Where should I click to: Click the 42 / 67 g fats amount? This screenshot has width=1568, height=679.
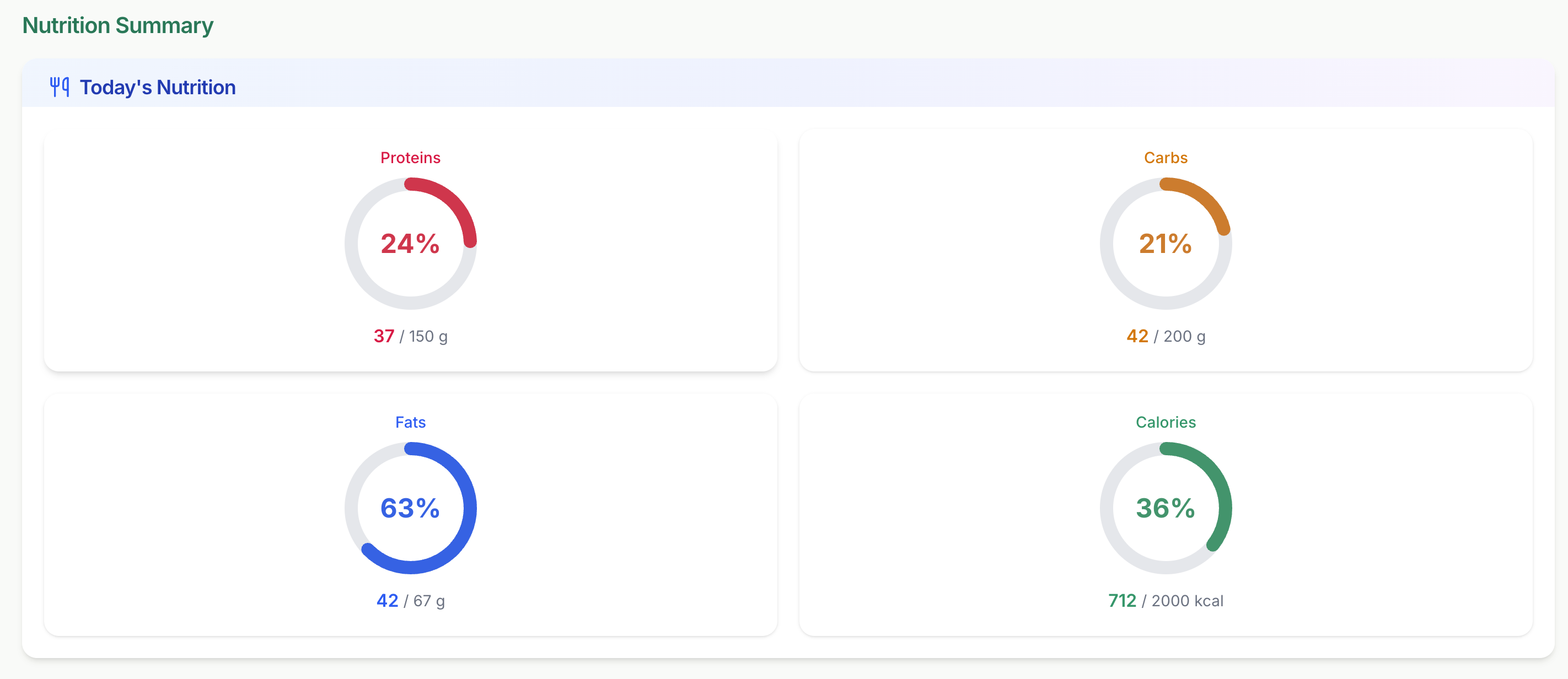pyautogui.click(x=410, y=601)
